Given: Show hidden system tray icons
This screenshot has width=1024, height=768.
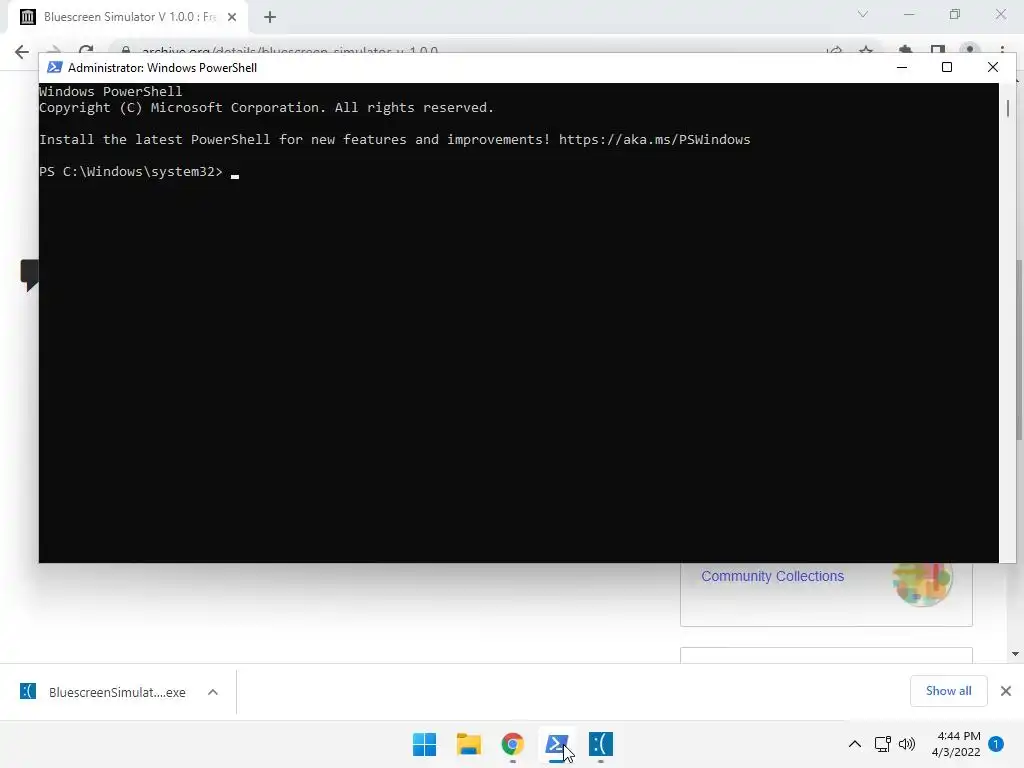Looking at the screenshot, I should point(854,744).
